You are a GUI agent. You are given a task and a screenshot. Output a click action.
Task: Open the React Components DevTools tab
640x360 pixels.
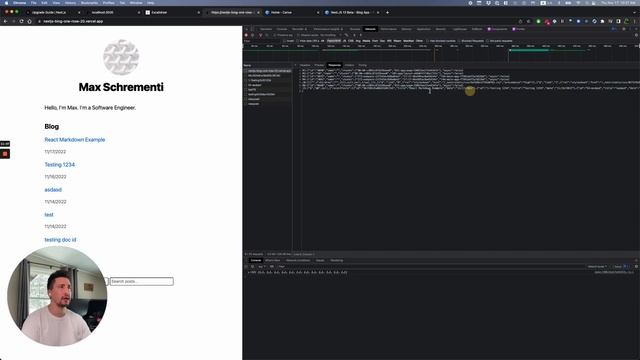(x=497, y=29)
